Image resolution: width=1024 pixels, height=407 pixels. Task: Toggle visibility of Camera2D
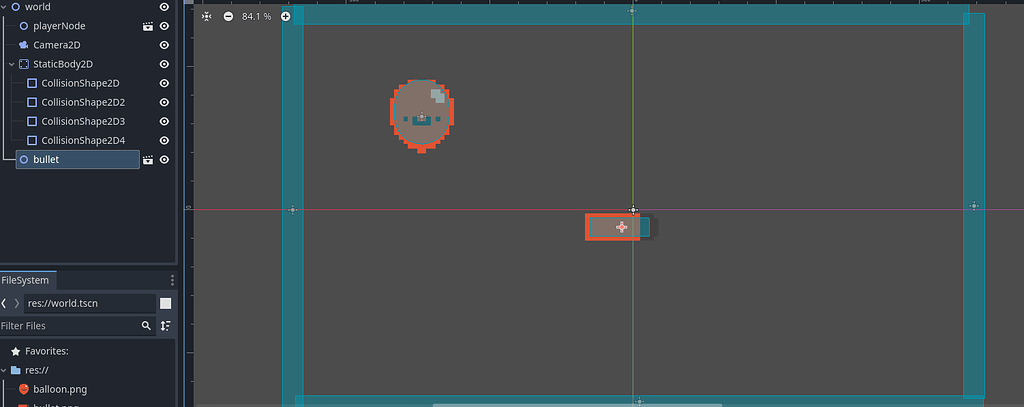click(x=165, y=45)
